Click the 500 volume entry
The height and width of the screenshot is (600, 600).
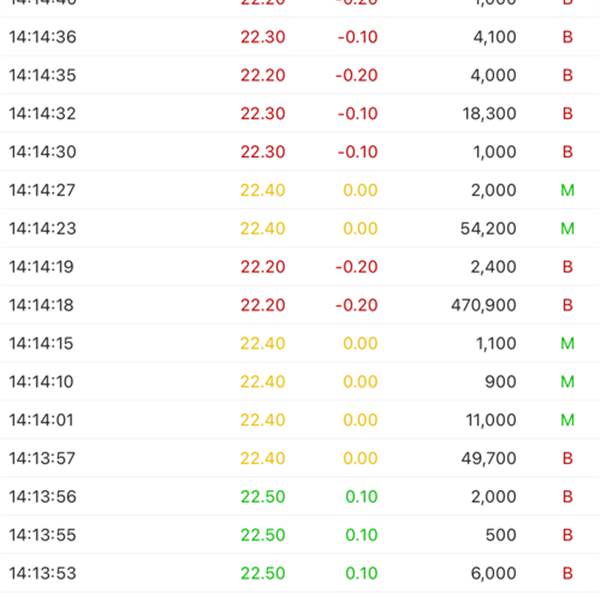500,535
